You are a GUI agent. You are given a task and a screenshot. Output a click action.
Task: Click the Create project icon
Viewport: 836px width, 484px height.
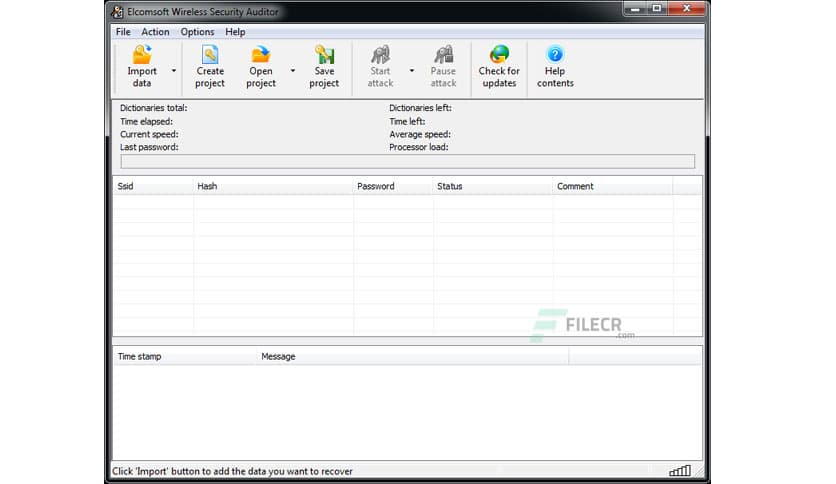210,55
